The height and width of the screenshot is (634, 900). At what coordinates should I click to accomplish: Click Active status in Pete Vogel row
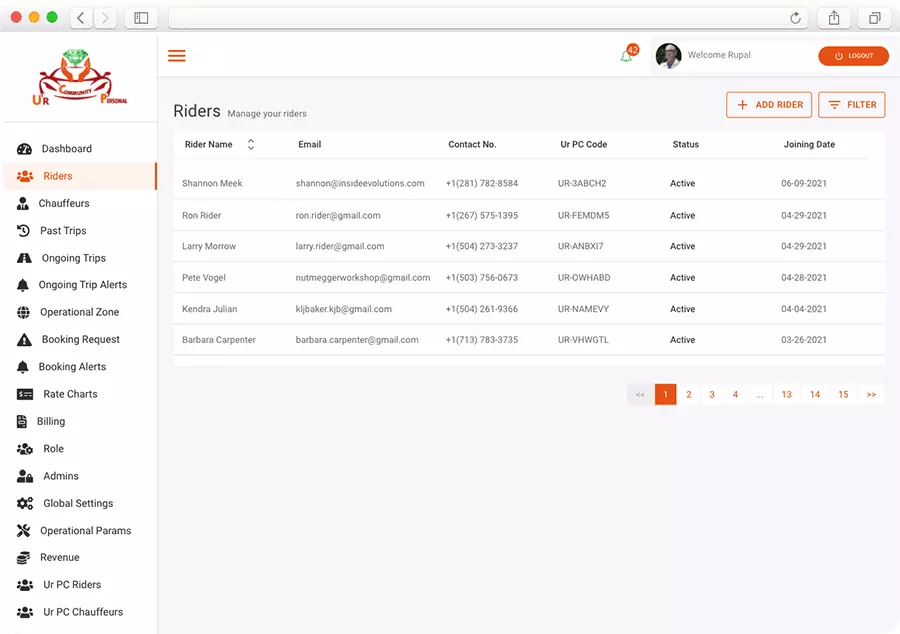[682, 278]
